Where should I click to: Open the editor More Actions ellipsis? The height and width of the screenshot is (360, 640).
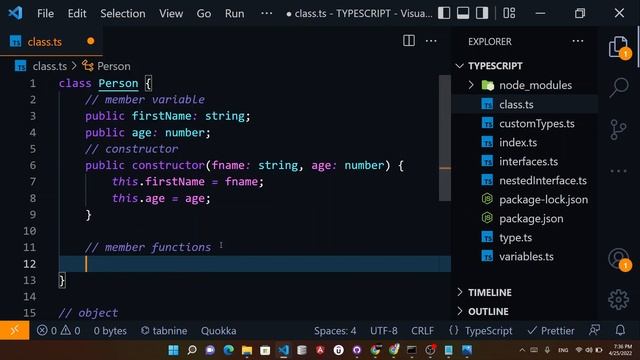tap(431, 41)
